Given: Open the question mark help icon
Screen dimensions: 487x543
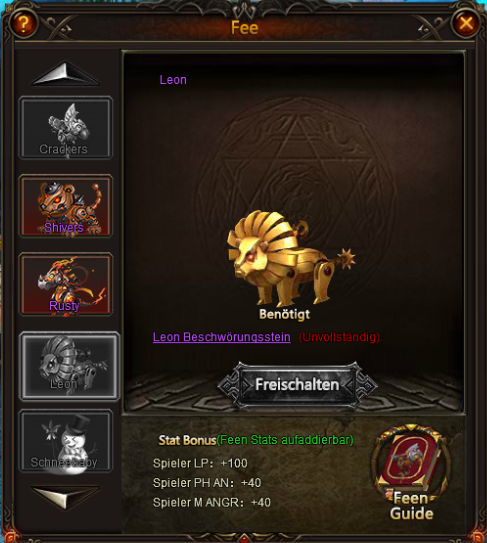Looking at the screenshot, I should [x=23, y=24].
